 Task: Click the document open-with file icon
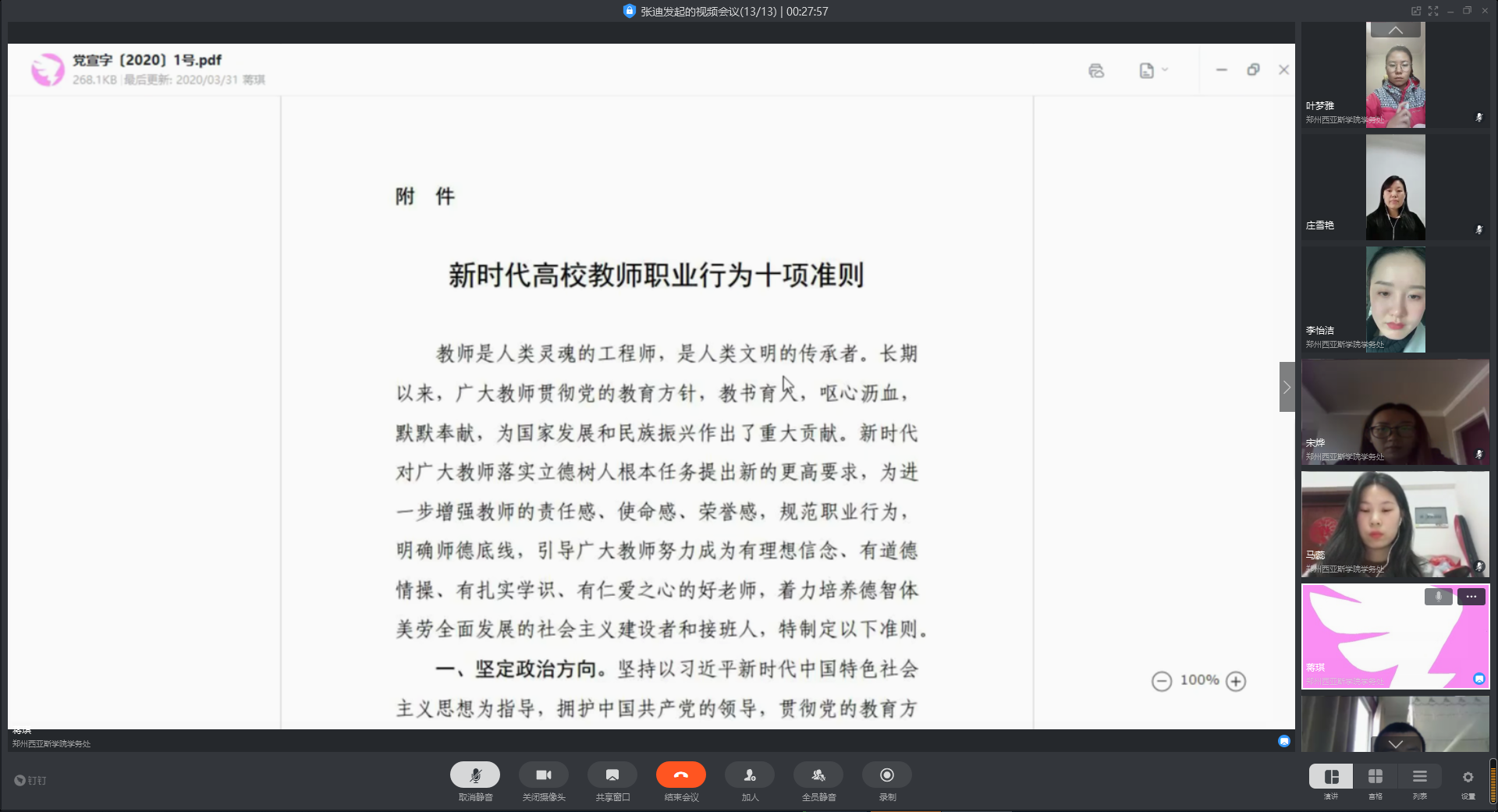click(x=1146, y=70)
